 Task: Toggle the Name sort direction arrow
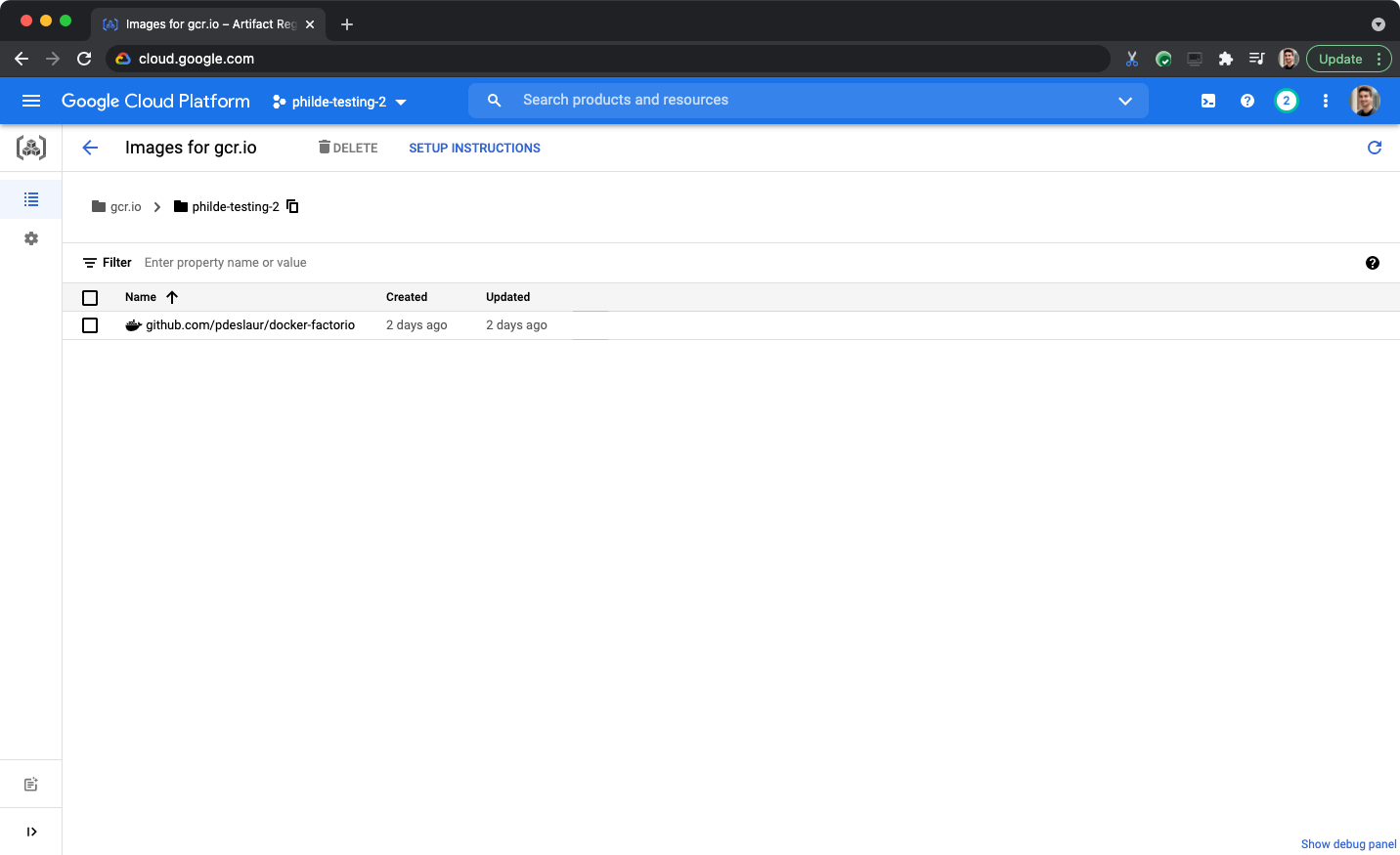(172, 297)
